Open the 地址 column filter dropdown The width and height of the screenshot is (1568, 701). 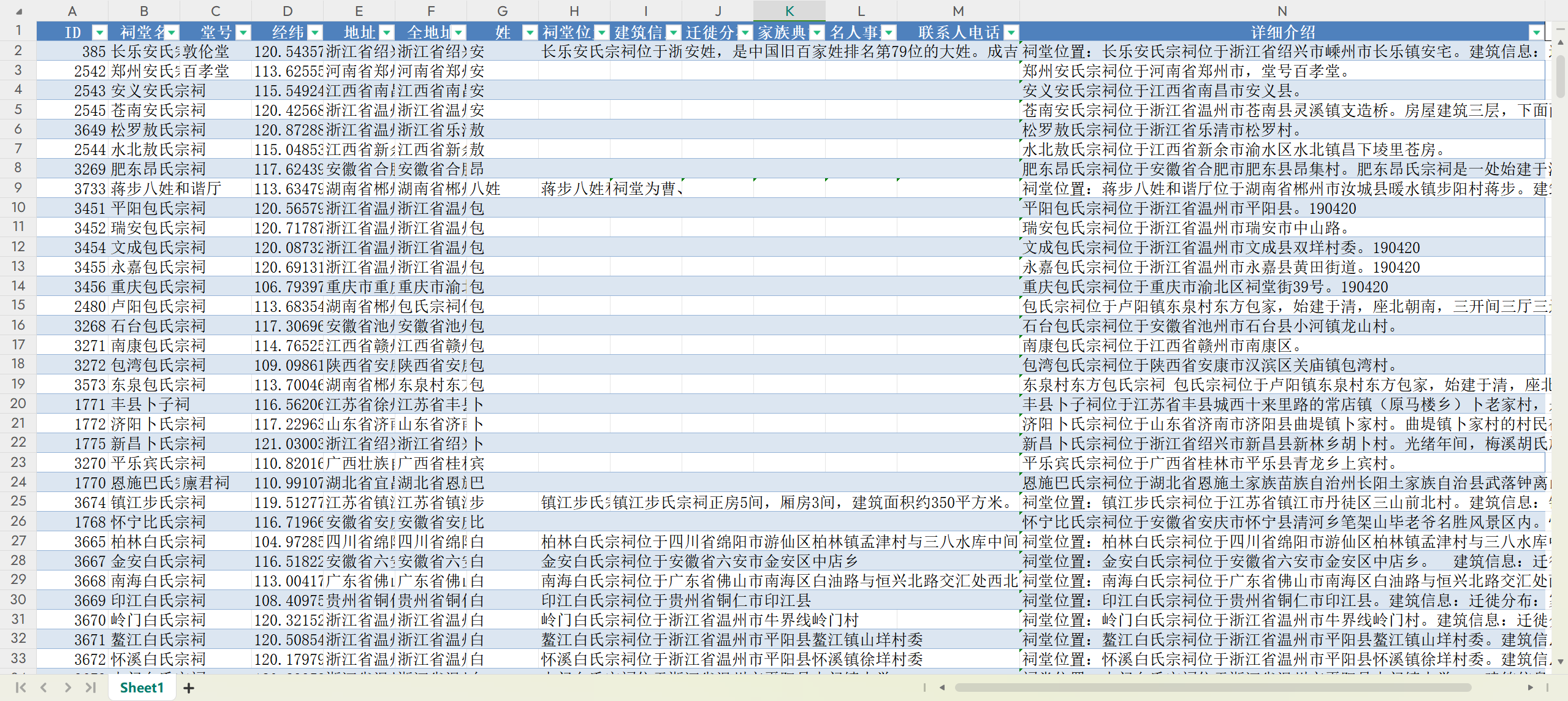pyautogui.click(x=387, y=32)
